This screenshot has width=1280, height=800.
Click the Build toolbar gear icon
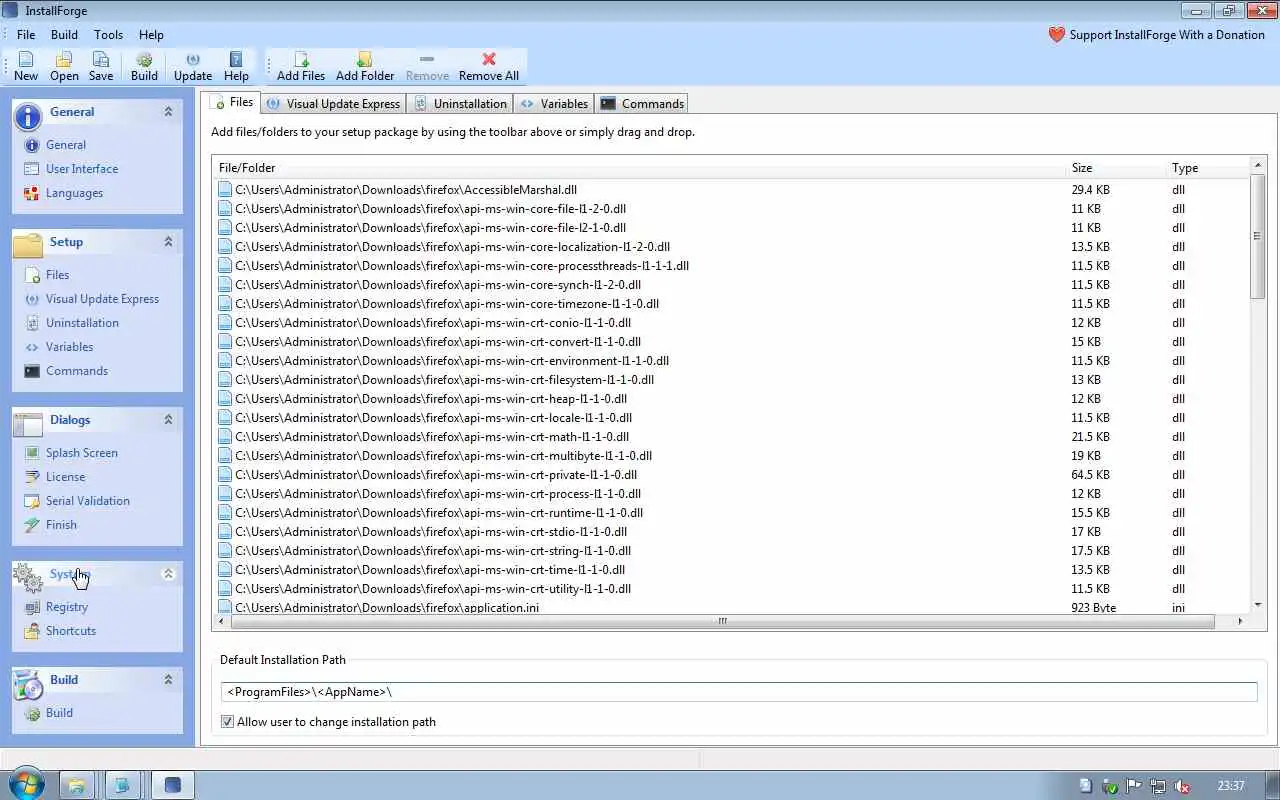point(144,66)
